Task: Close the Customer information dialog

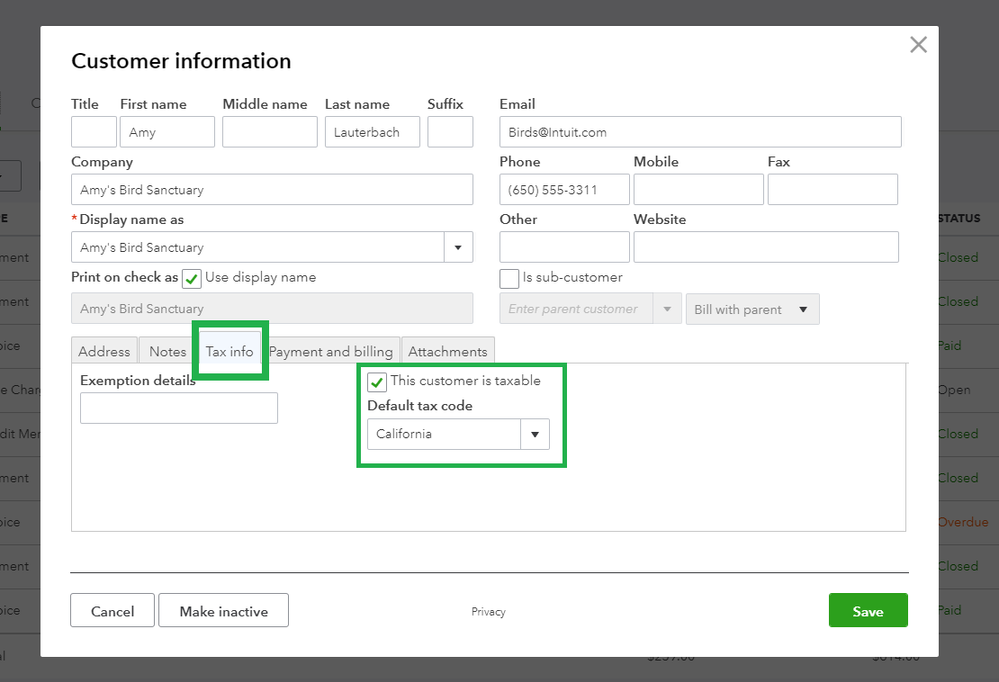Action: point(917,45)
